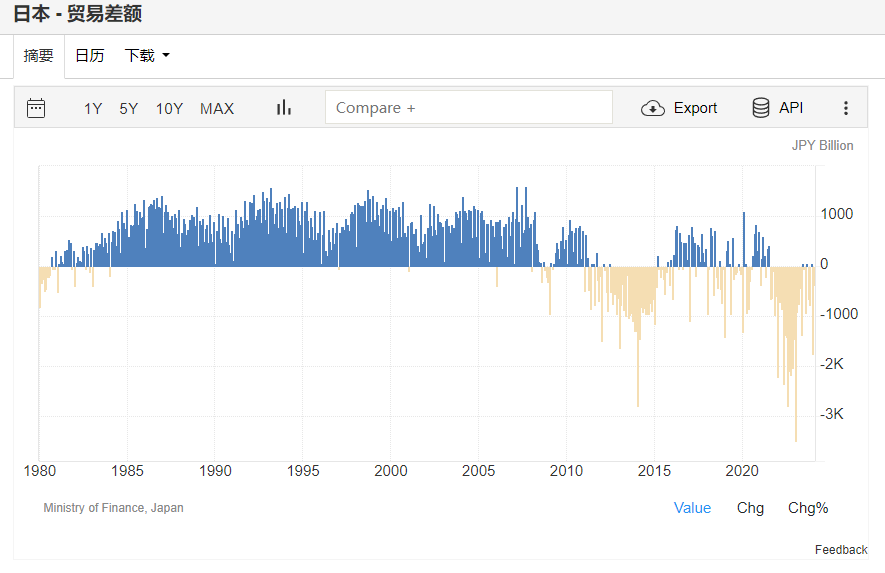Viewport: 885px width, 573px height.
Task: Open the calendar date range picker
Action: [36, 108]
